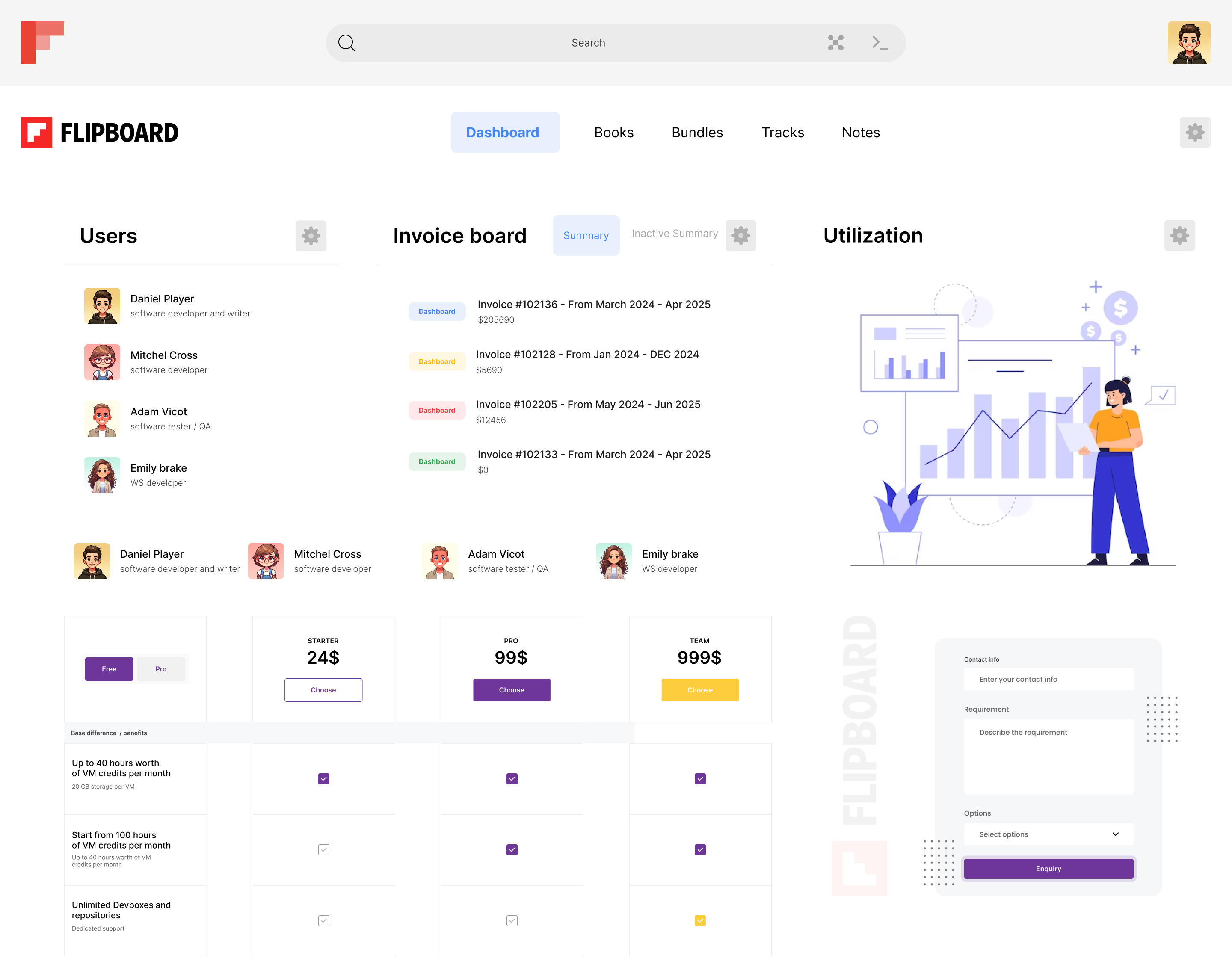Toggle Starter checkbox for 40 hours VM credits
1232x958 pixels.
point(323,778)
